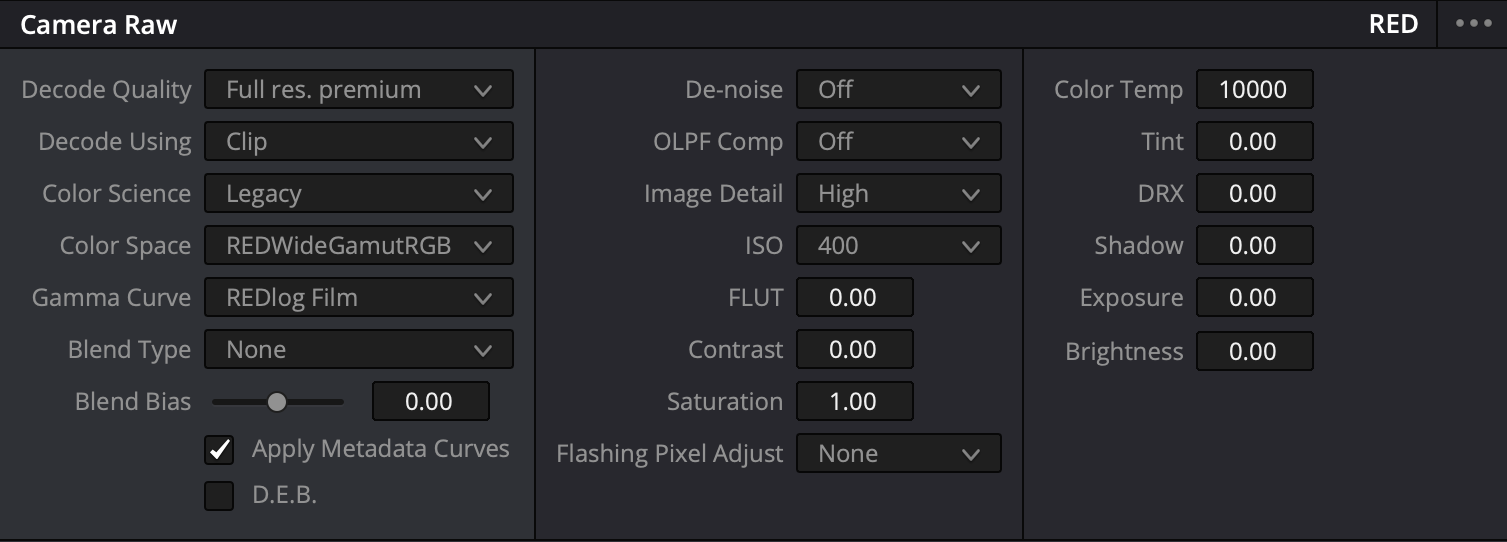Choose a Color Space from the dropdown
The height and width of the screenshot is (542, 1507).
358,246
